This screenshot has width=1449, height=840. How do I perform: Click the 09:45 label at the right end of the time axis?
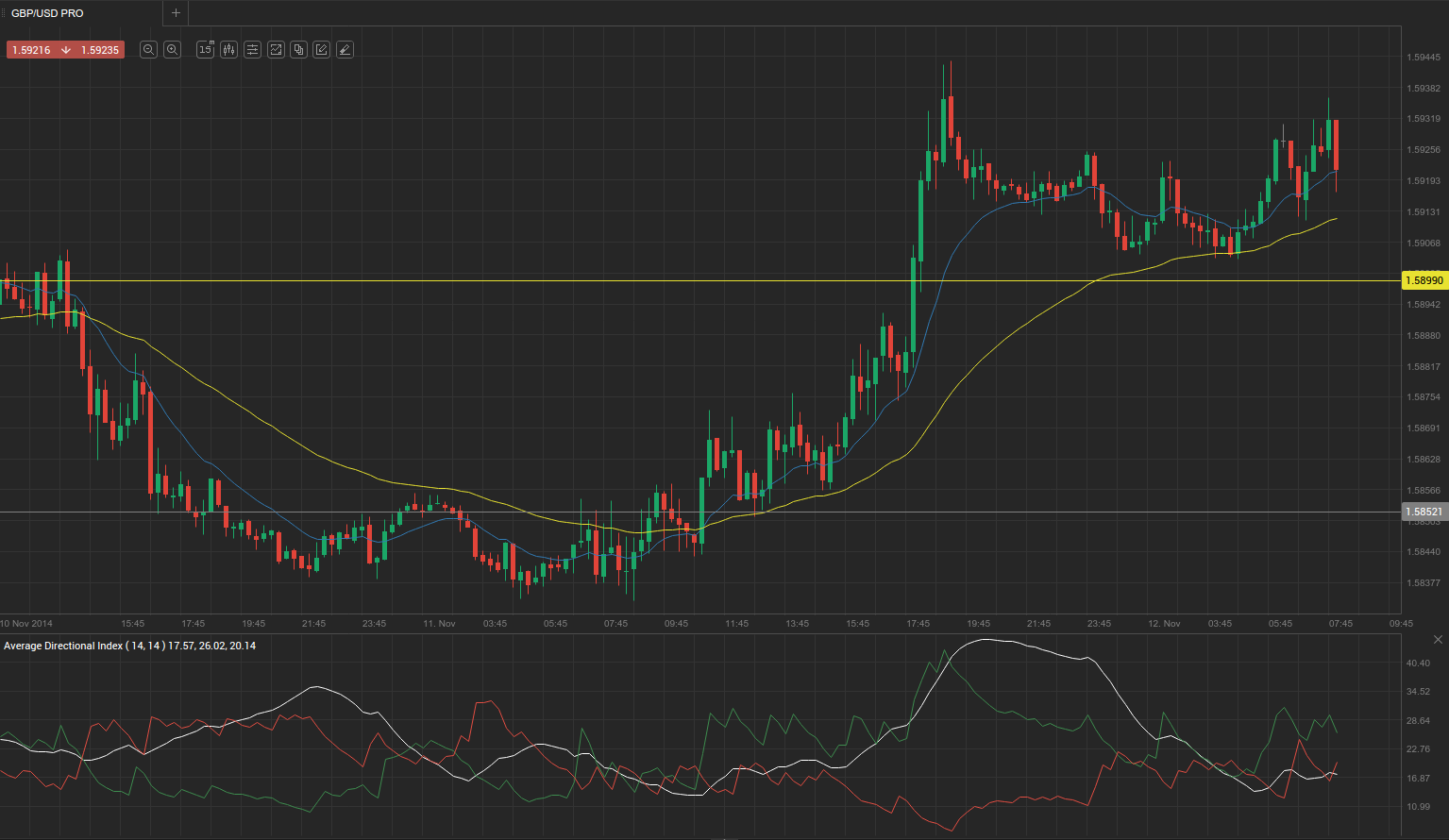pyautogui.click(x=1401, y=624)
